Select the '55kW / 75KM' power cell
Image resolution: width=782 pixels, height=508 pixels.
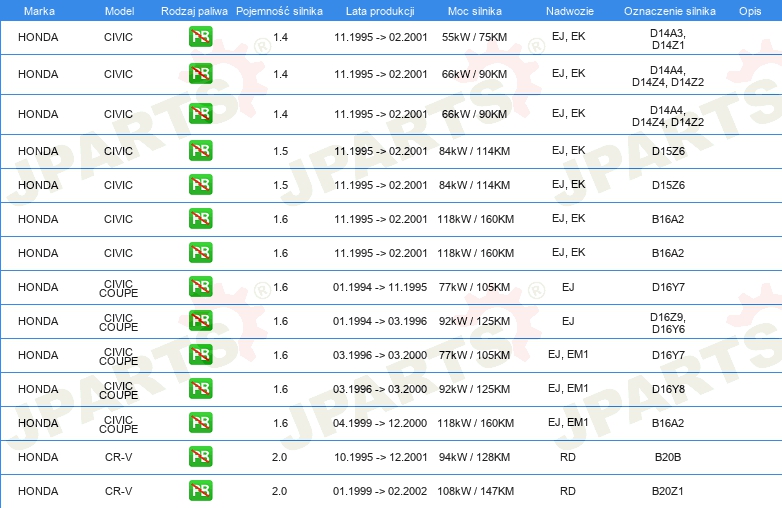[474, 37]
